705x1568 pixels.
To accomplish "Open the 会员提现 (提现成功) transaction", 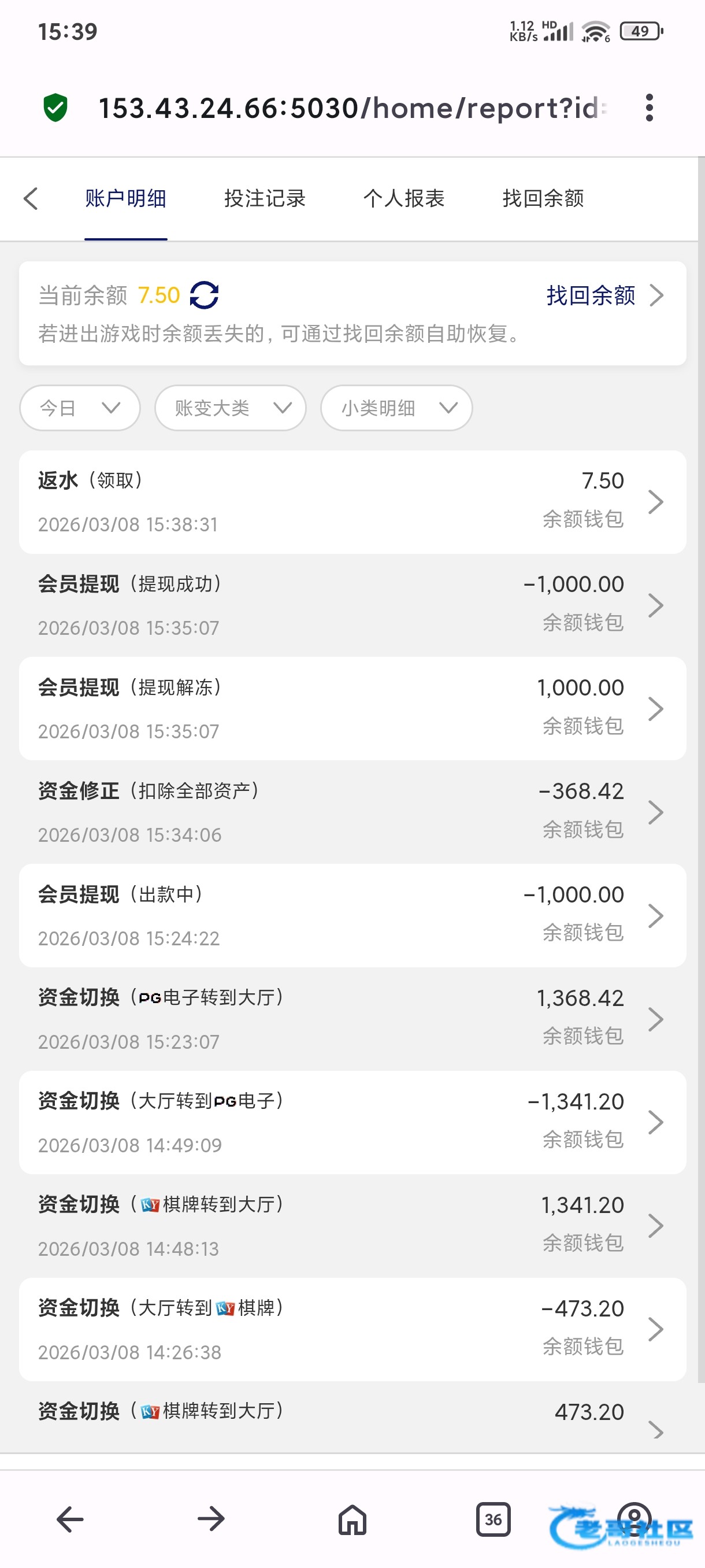I will (352, 606).
